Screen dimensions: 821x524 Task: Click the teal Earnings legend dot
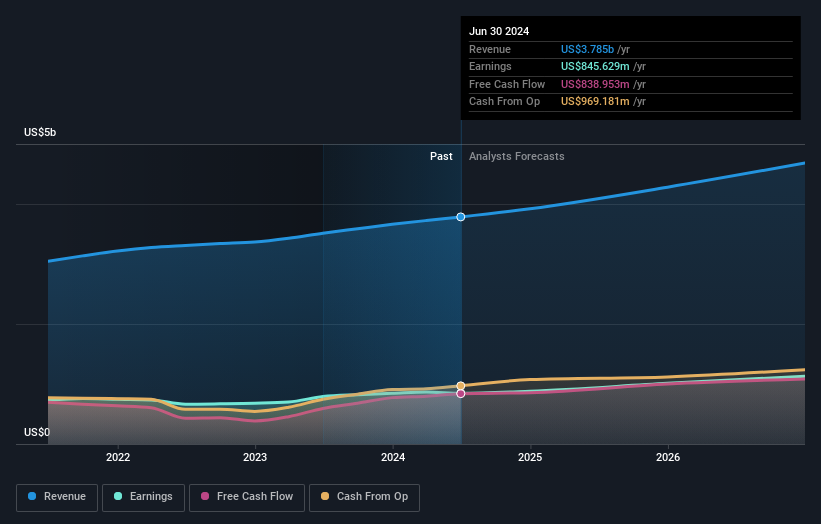[x=118, y=496]
